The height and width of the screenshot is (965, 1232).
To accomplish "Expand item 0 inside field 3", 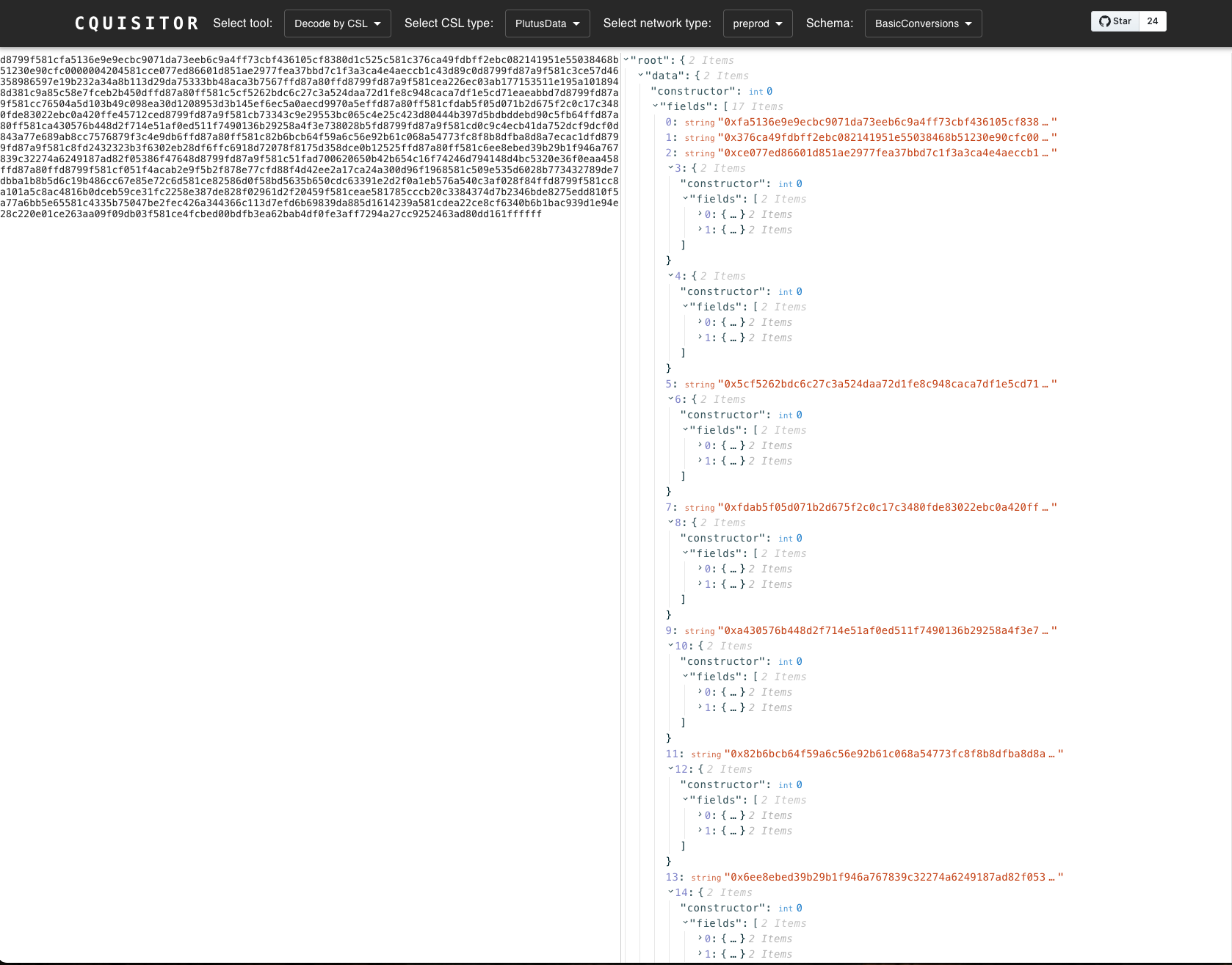I will coord(700,214).
